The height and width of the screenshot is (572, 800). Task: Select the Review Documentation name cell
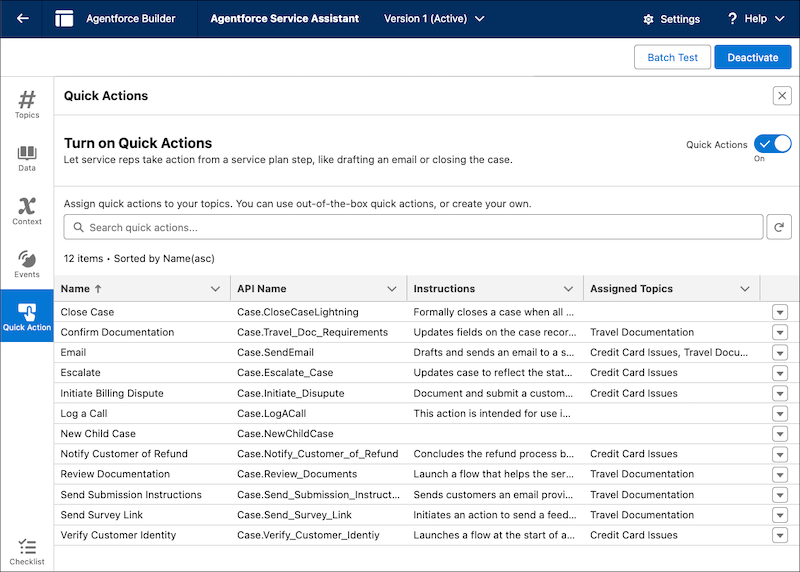point(142,474)
